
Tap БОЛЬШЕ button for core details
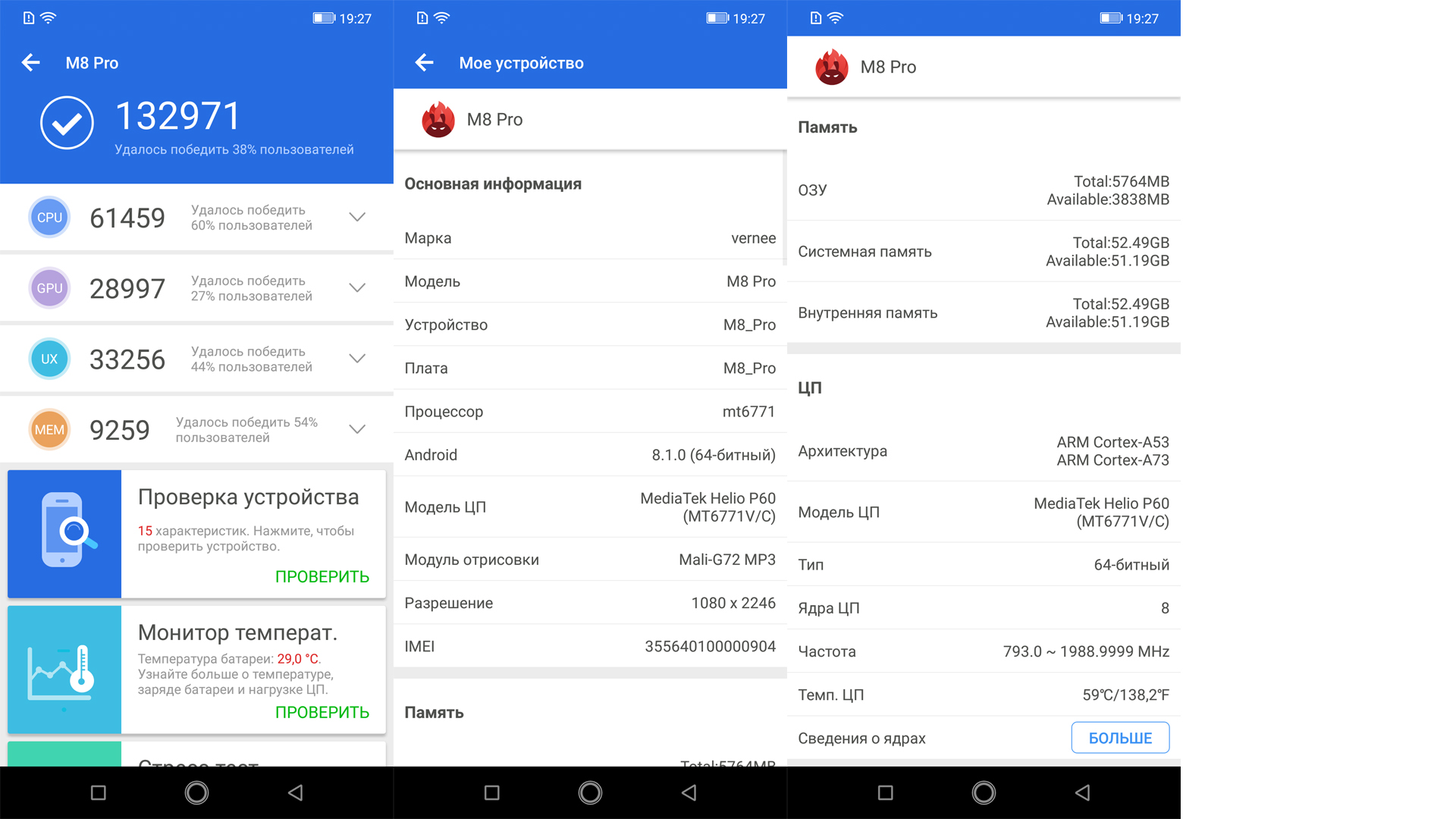coord(1120,738)
